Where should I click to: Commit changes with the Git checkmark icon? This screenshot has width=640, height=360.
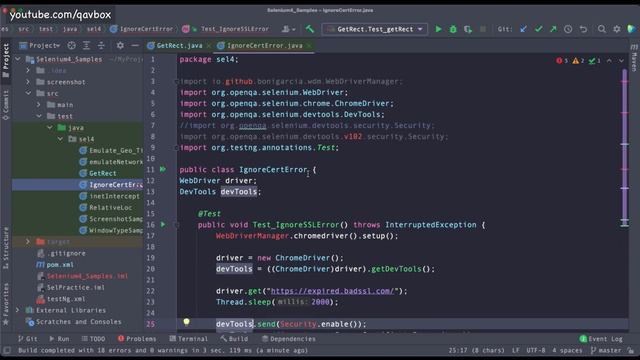[538, 29]
